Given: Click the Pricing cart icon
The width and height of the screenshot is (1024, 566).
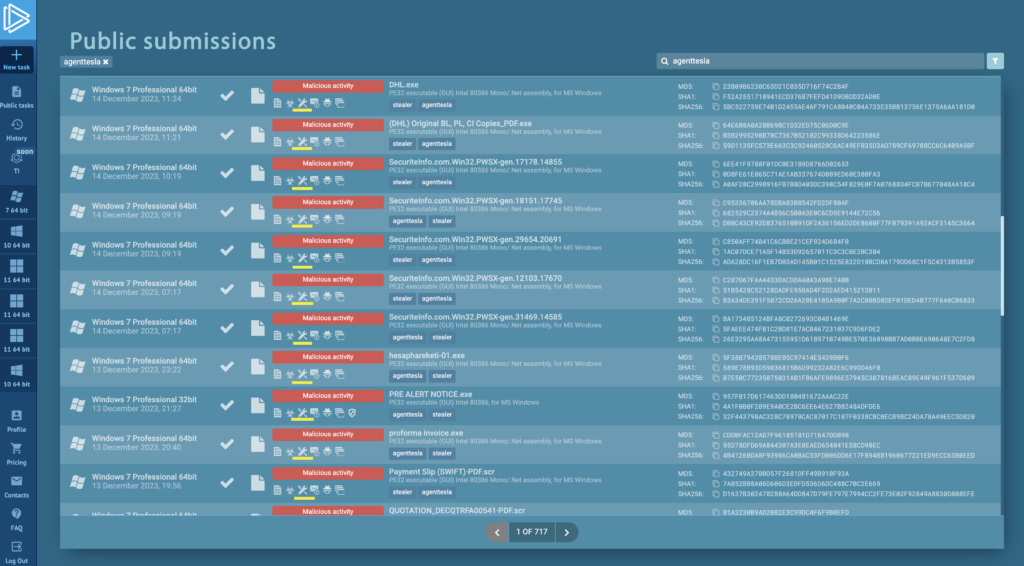Looking at the screenshot, I should point(17,448).
